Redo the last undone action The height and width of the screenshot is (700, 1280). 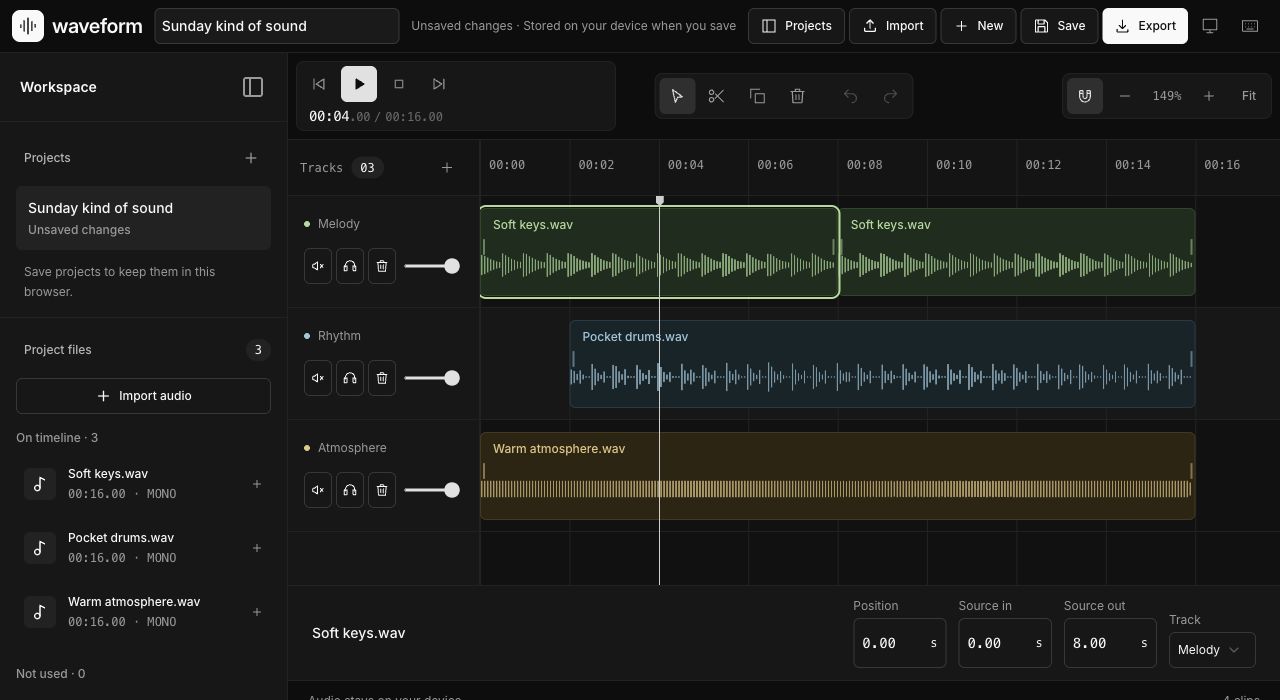coord(890,96)
